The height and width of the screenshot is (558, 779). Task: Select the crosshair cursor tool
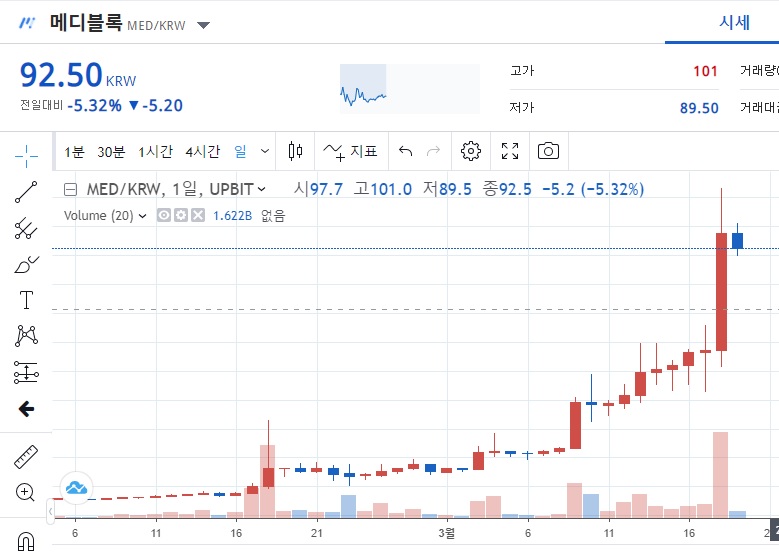tap(26, 156)
